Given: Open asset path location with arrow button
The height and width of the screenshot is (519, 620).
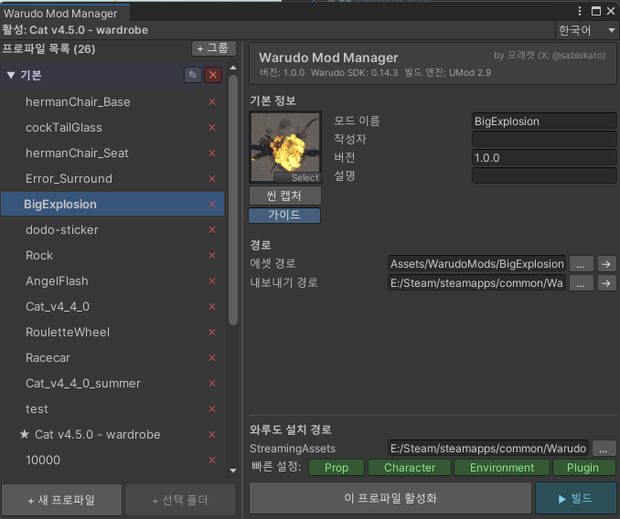Looking at the screenshot, I should (x=606, y=264).
